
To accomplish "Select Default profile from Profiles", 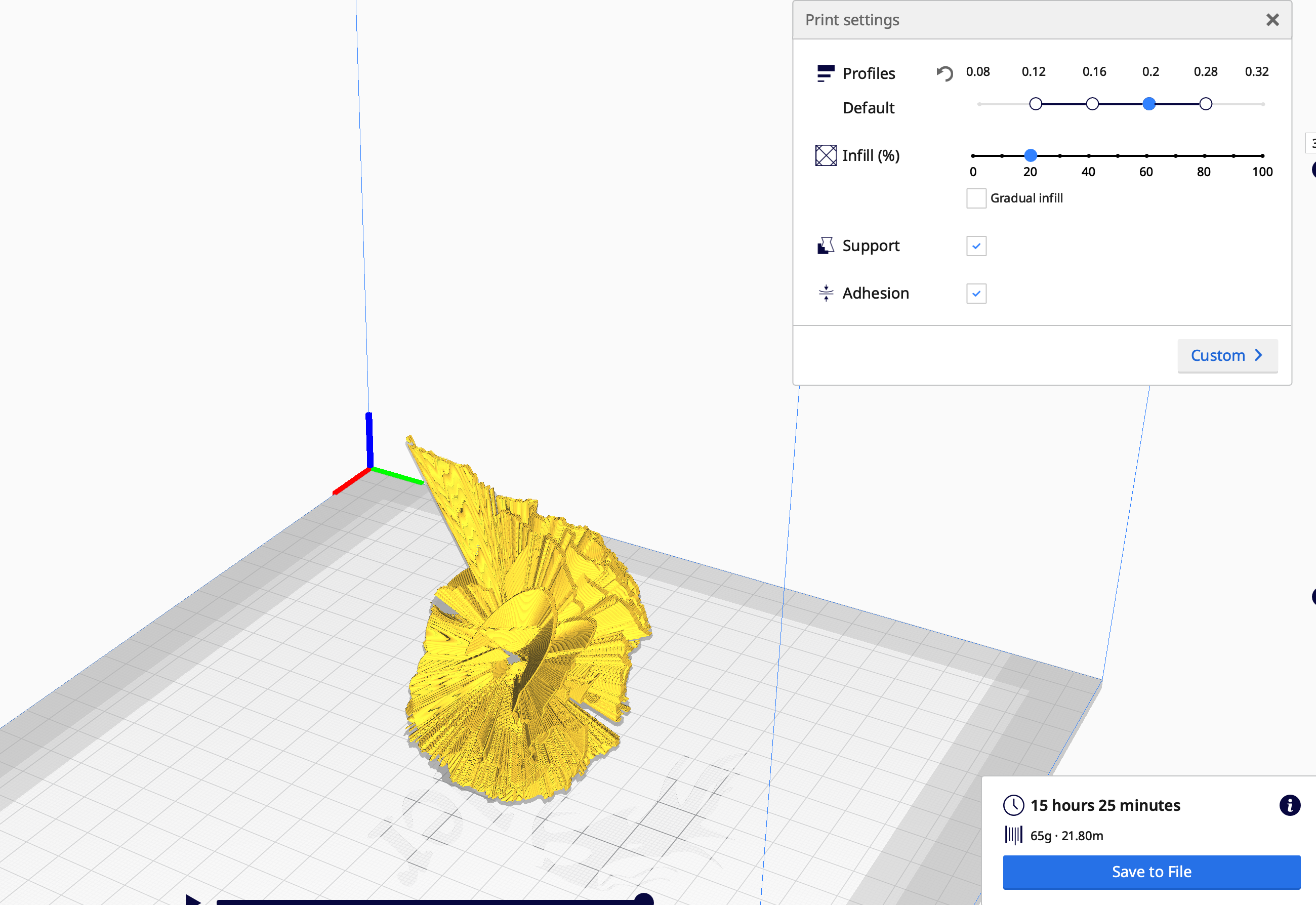I will 868,107.
